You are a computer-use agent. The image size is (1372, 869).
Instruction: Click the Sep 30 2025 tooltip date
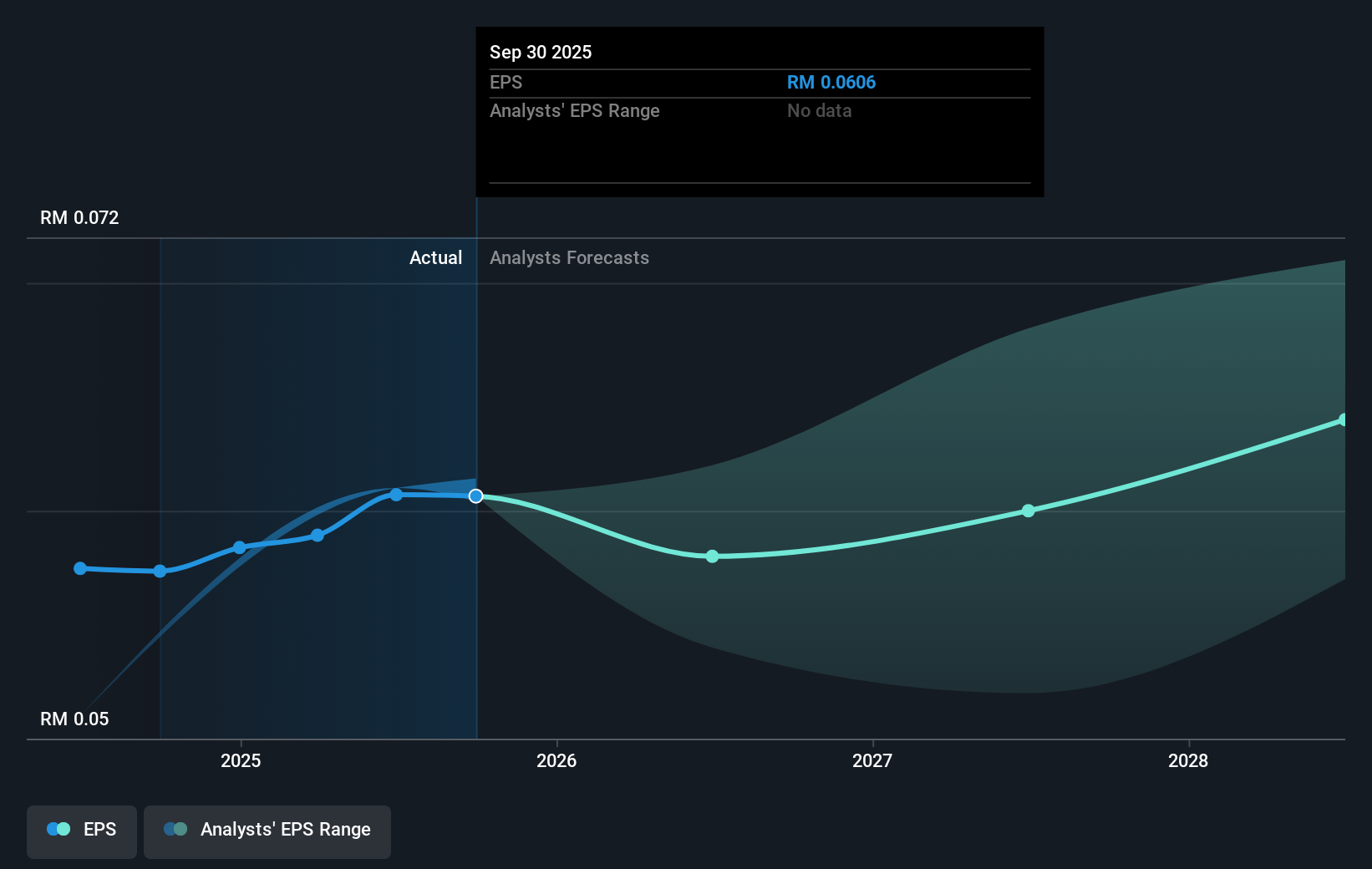point(541,53)
